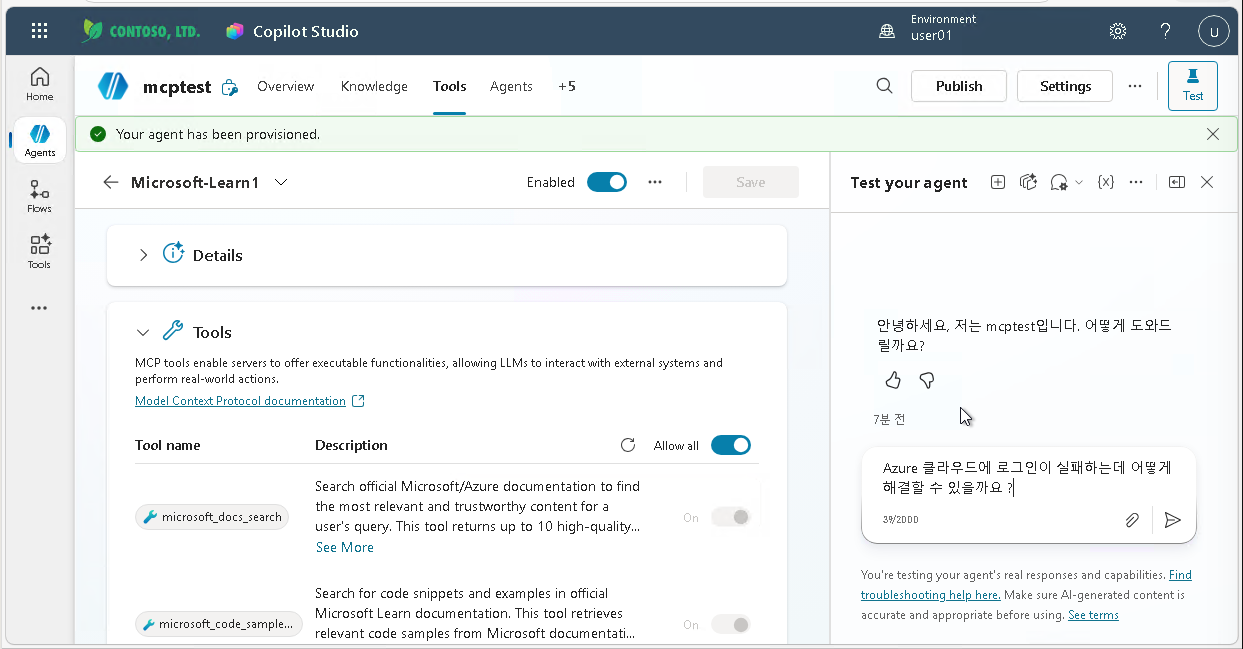Toggle the Enabled switch for Microsoft-Learn1
Viewport: 1243px width, 649px height.
(x=607, y=182)
